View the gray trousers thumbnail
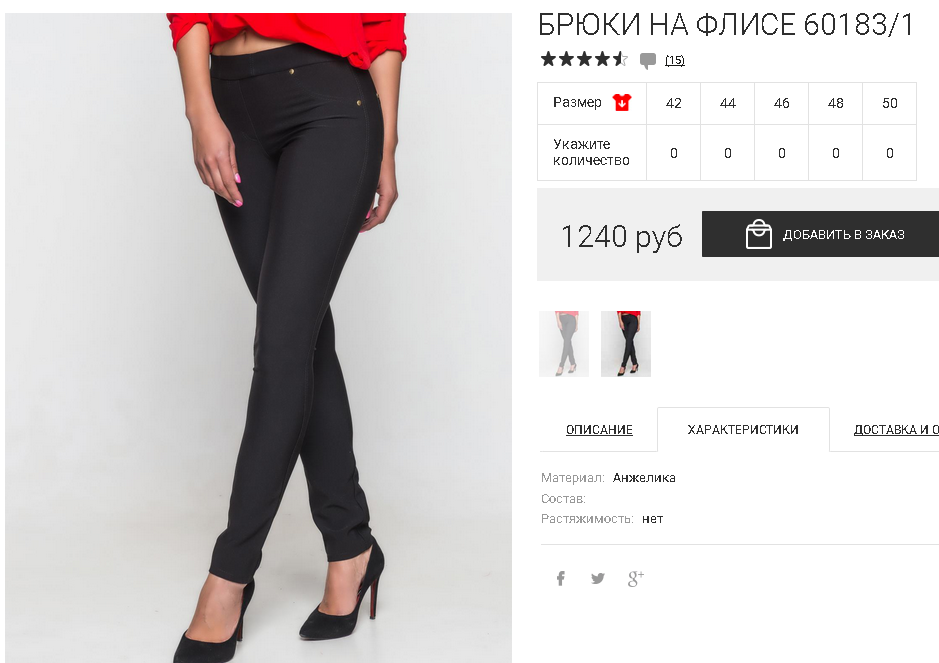The height and width of the screenshot is (663, 939). tap(564, 344)
